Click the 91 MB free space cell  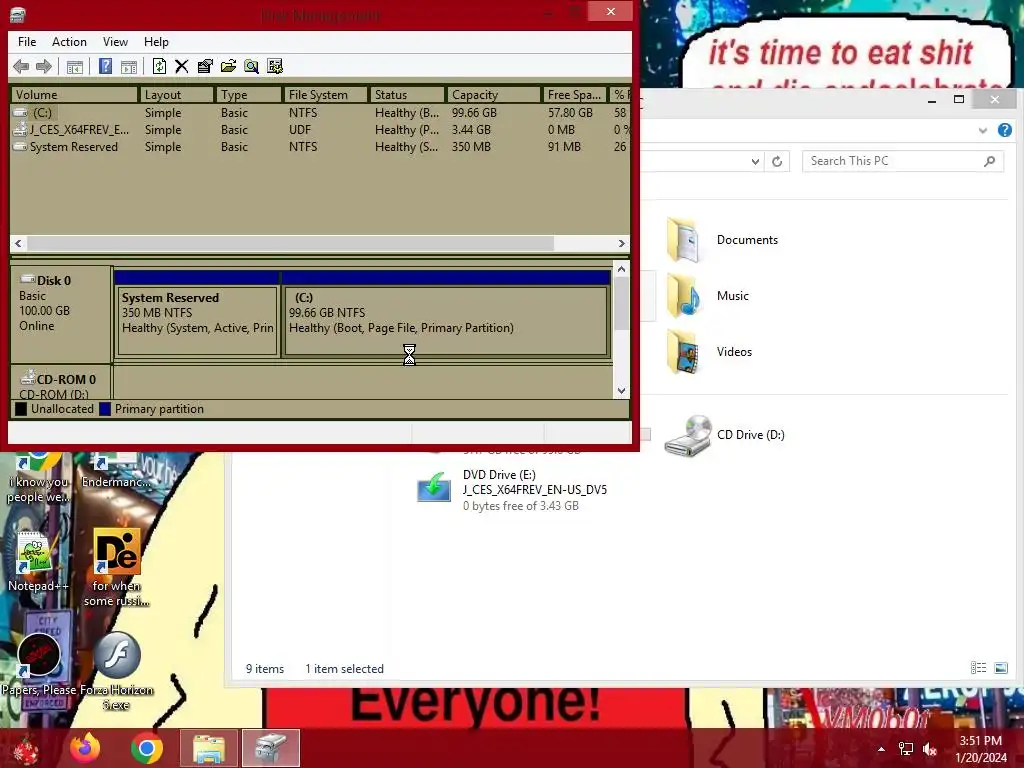(564, 147)
